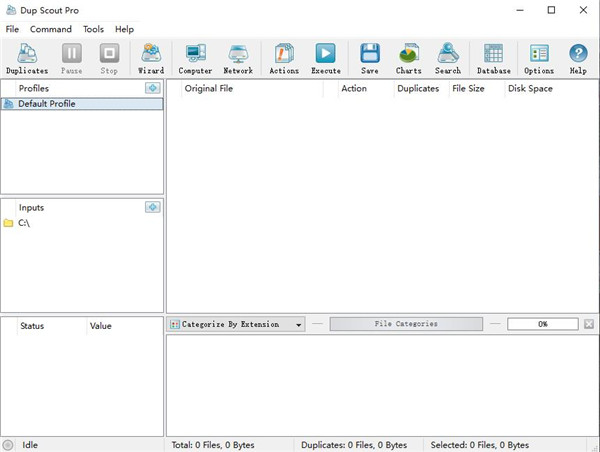Viewport: 600px width, 452px height.
Task: Click the Duplicates toolbar icon
Action: [26, 58]
